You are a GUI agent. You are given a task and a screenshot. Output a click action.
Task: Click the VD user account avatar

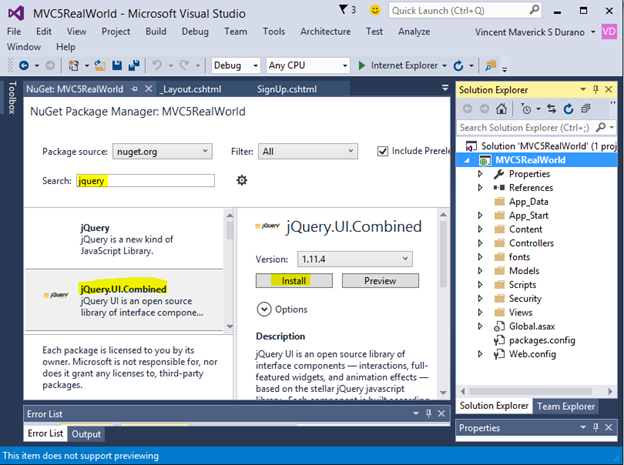tap(609, 31)
